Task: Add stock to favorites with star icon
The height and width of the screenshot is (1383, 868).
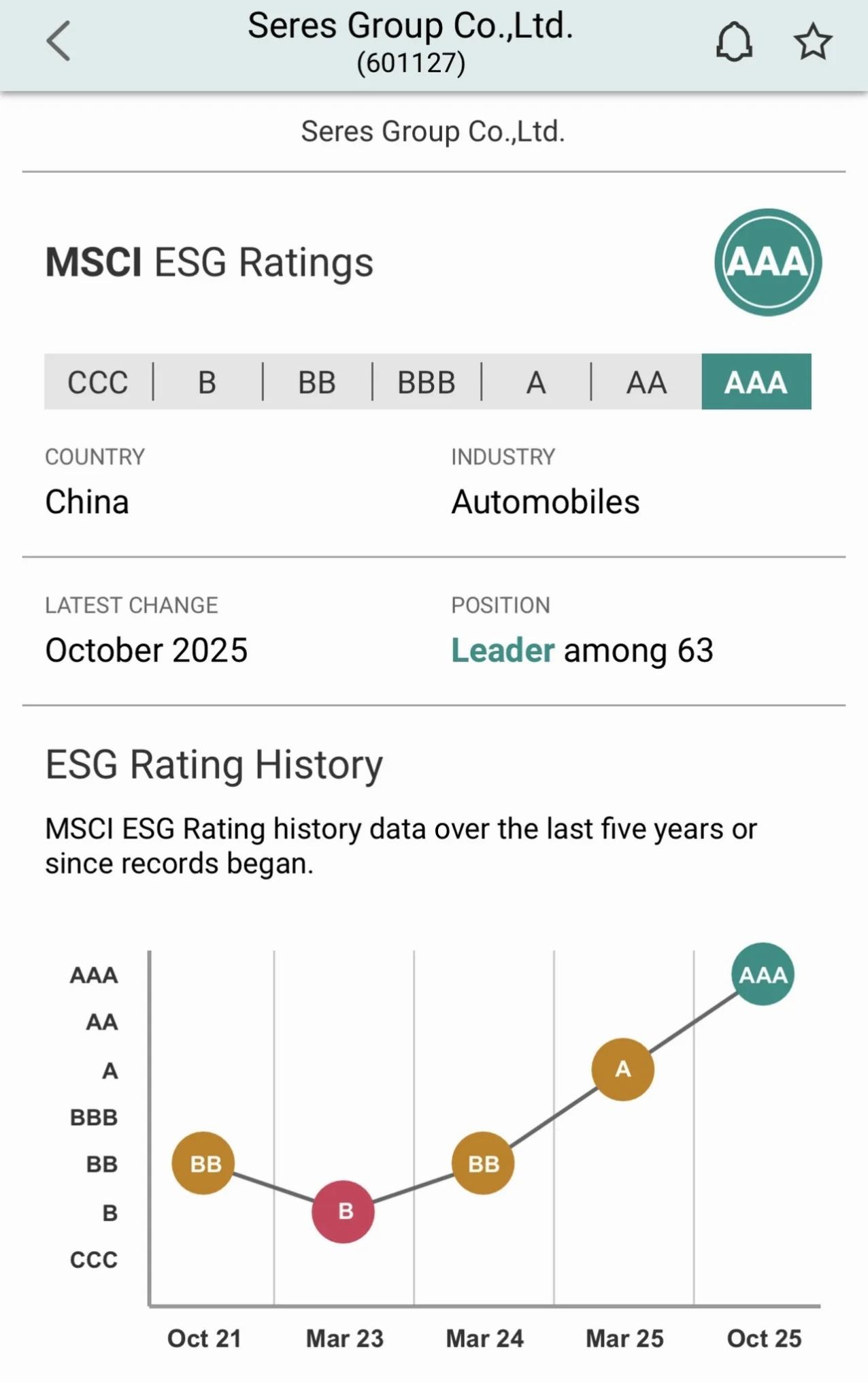Action: tap(812, 42)
